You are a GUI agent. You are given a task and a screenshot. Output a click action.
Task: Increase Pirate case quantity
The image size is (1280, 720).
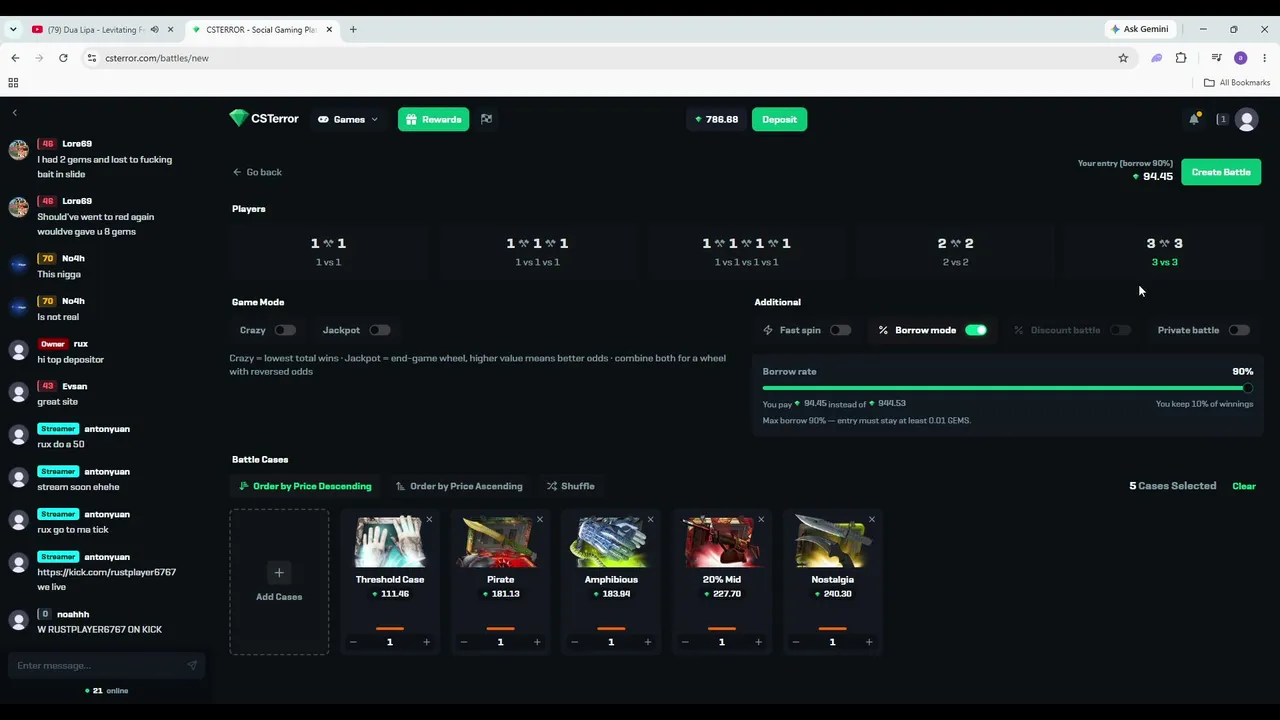coord(537,642)
